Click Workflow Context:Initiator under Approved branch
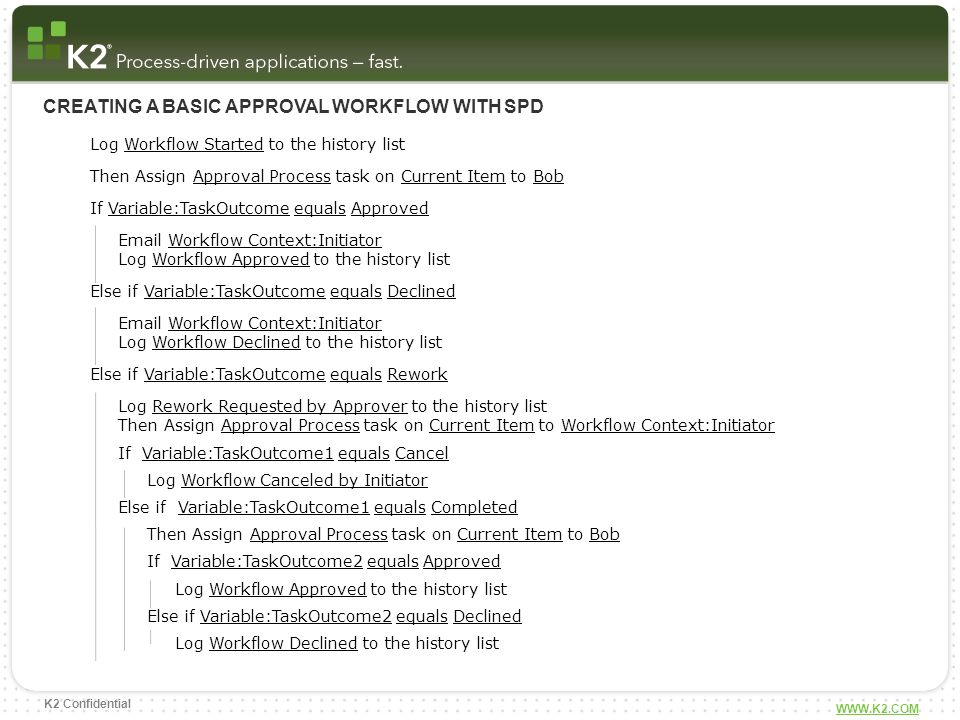Screen dimensions: 960x720 tap(275, 240)
